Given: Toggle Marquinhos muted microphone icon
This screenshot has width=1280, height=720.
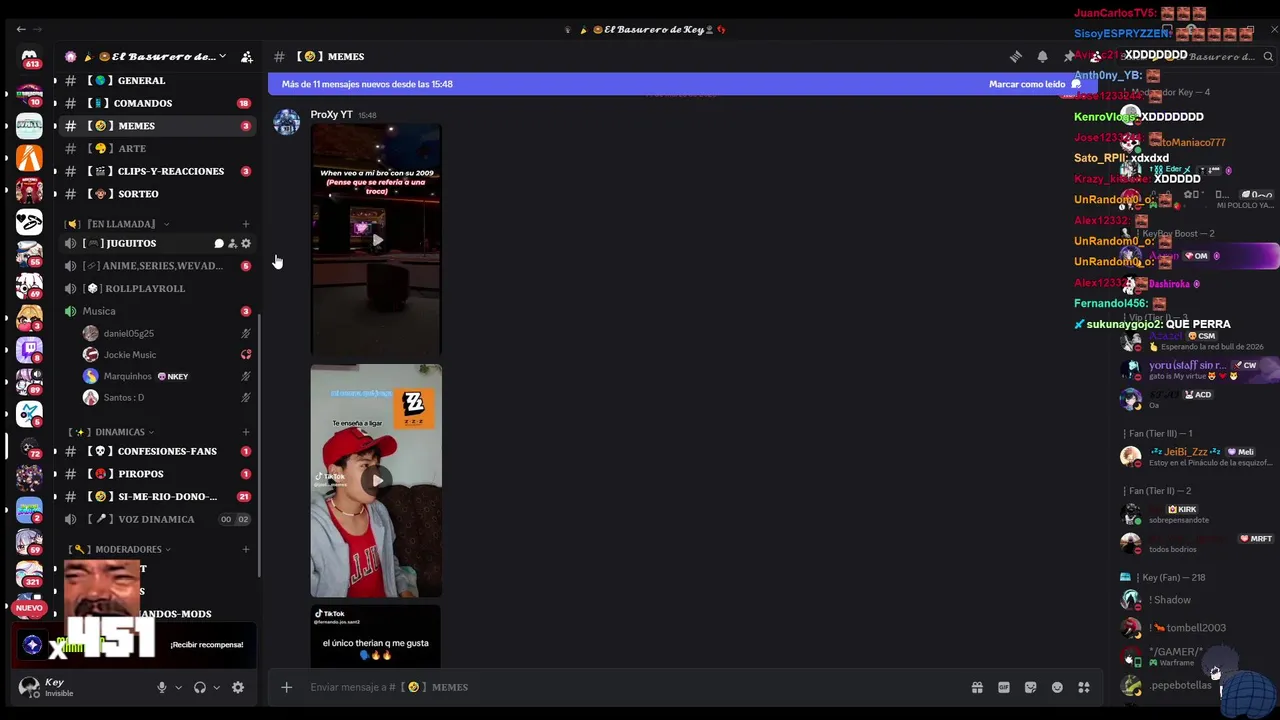Looking at the screenshot, I should pos(246,376).
